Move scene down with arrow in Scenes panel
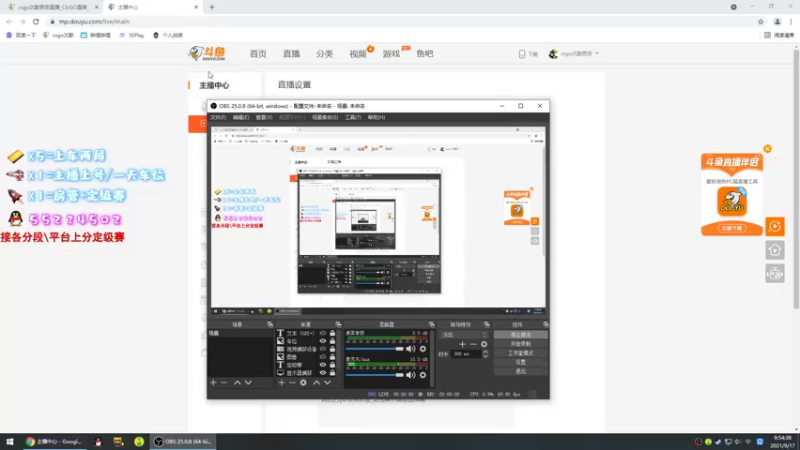The image size is (800, 450). coord(248,383)
